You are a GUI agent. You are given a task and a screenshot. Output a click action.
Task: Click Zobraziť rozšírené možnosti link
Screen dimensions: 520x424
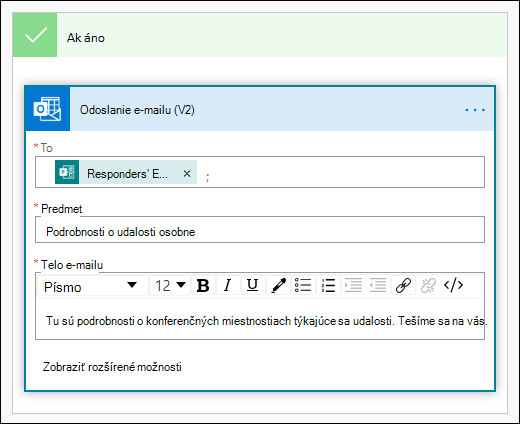click(x=112, y=367)
